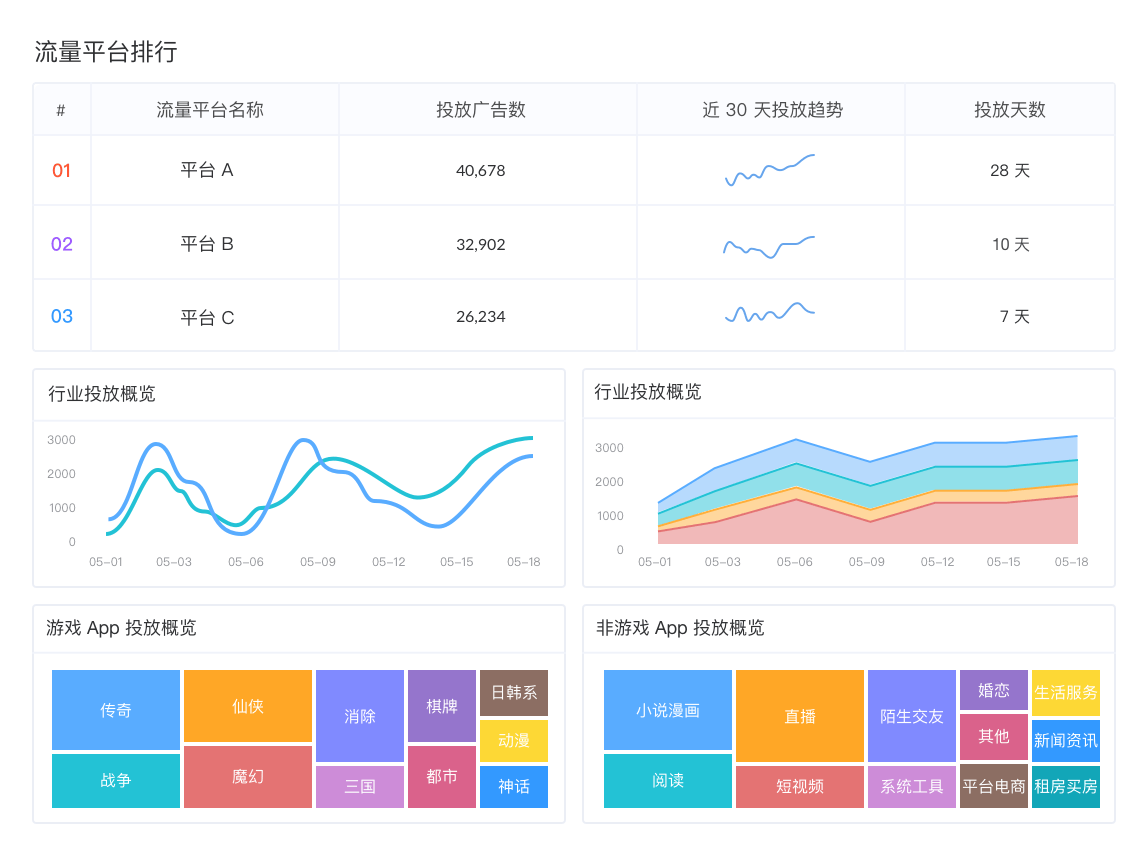Select the orange 仙侠 treemap block
This screenshot has height=852, width=1148.
[248, 706]
